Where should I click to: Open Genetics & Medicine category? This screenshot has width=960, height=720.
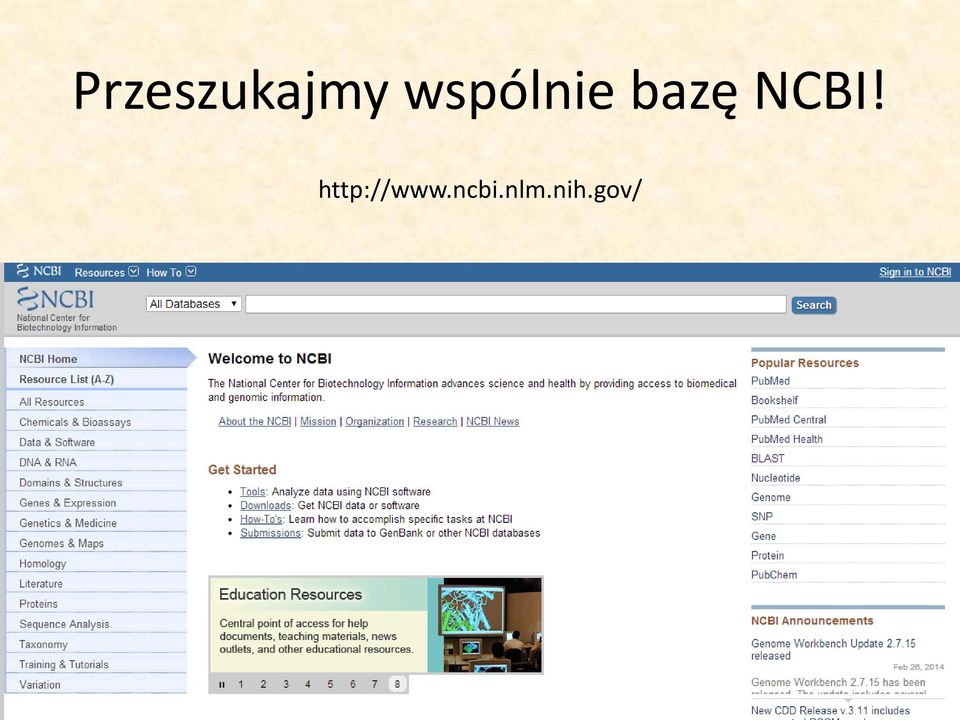(x=96, y=523)
